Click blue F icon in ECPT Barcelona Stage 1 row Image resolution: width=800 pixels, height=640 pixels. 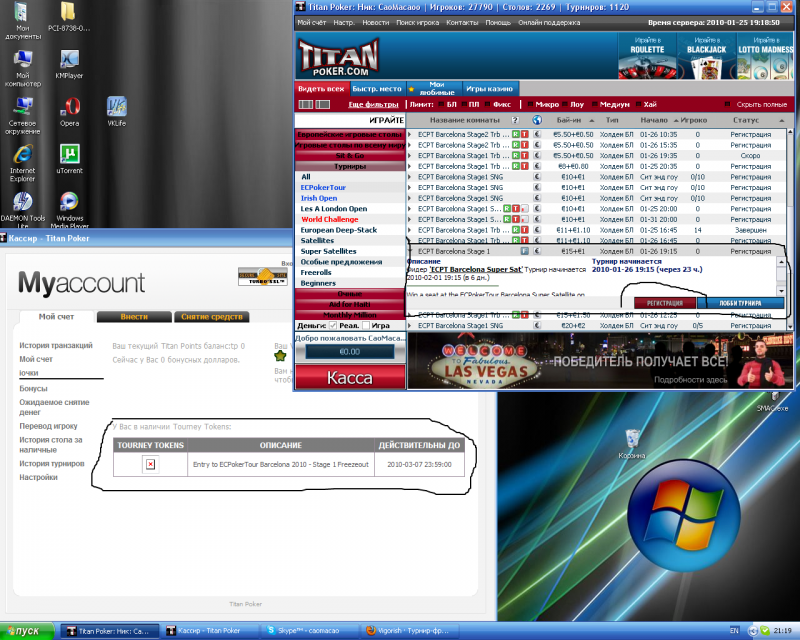click(x=524, y=251)
